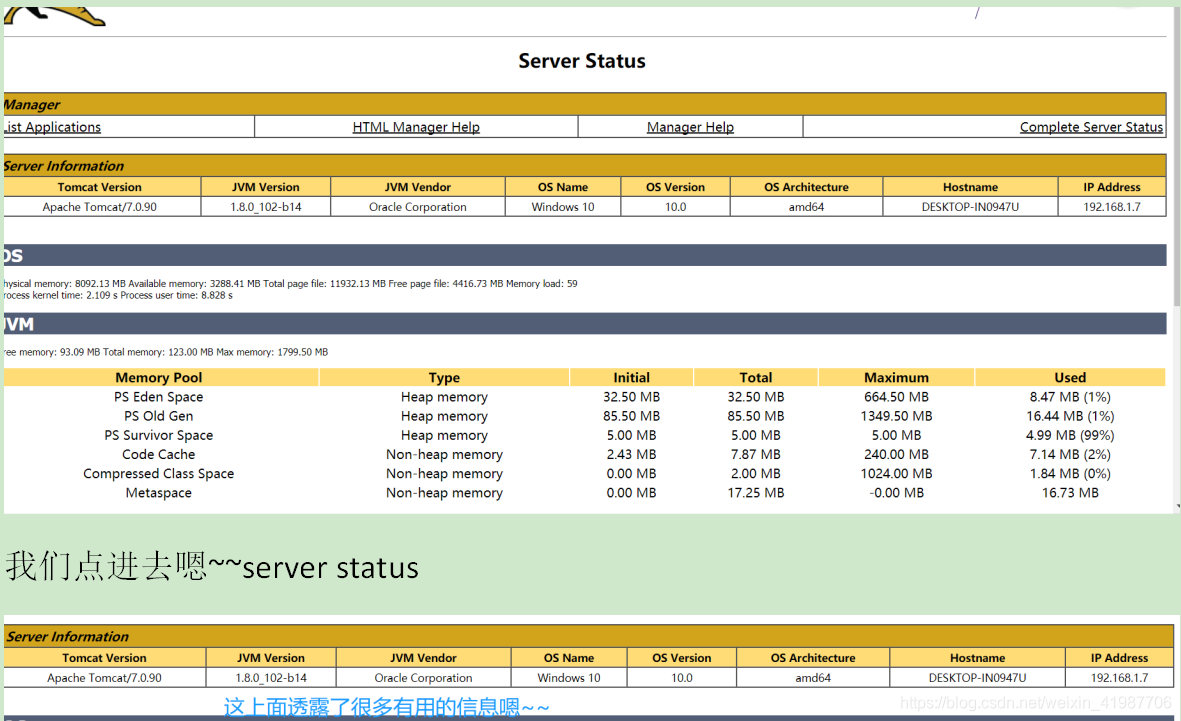1181x721 pixels.
Task: Click Oracle Corporation in the lower table
Action: pos(423,678)
